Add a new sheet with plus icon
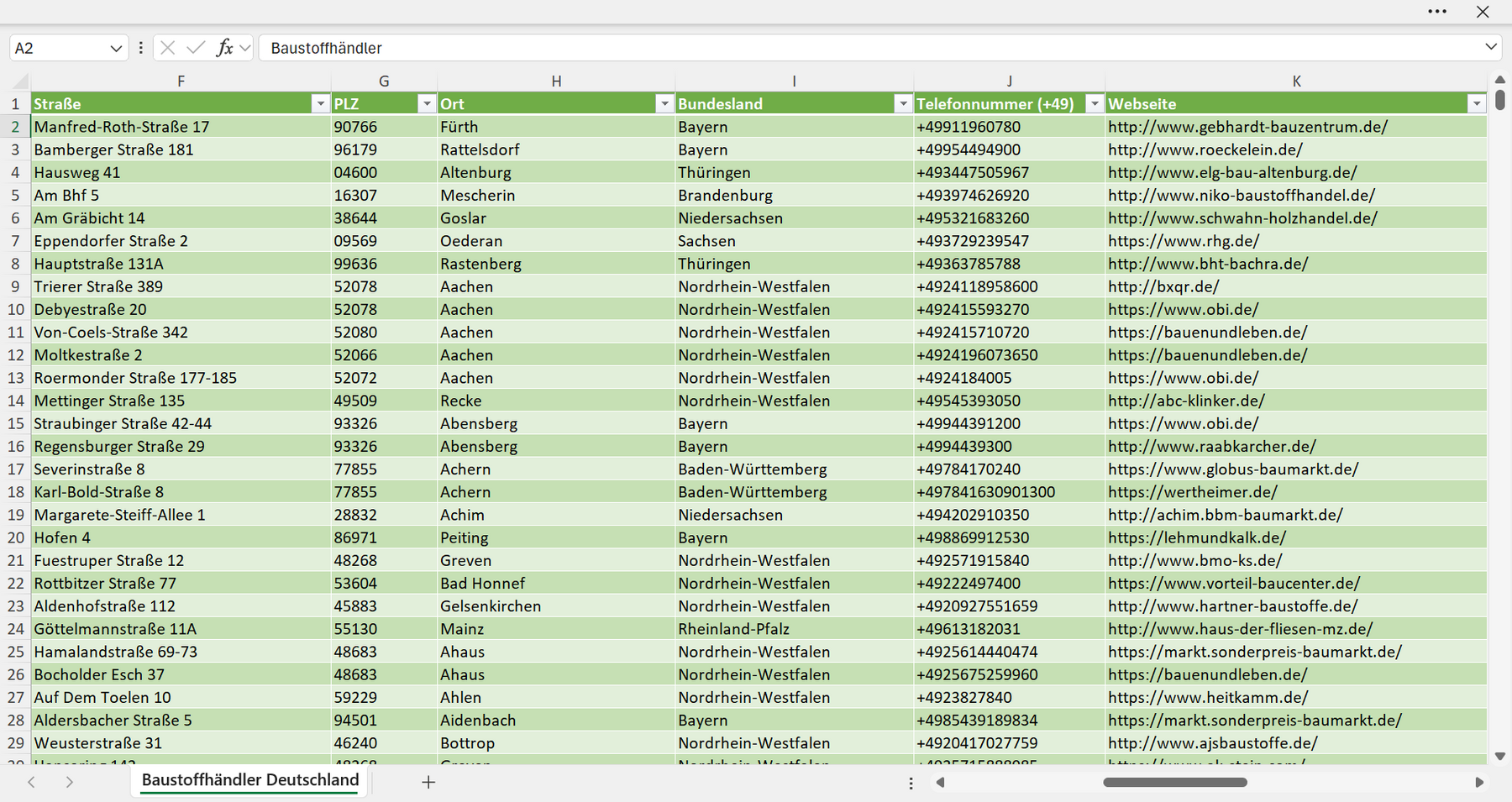1512x802 pixels. 428,782
